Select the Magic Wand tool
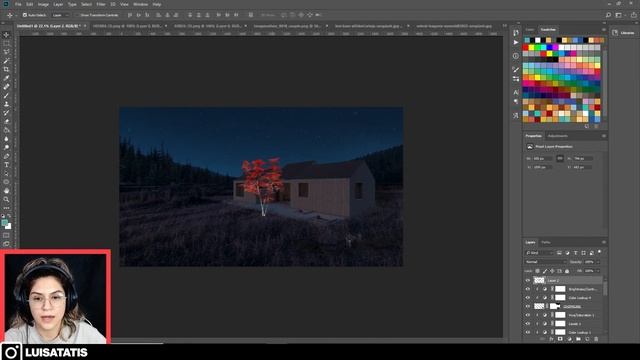 (x=6, y=61)
